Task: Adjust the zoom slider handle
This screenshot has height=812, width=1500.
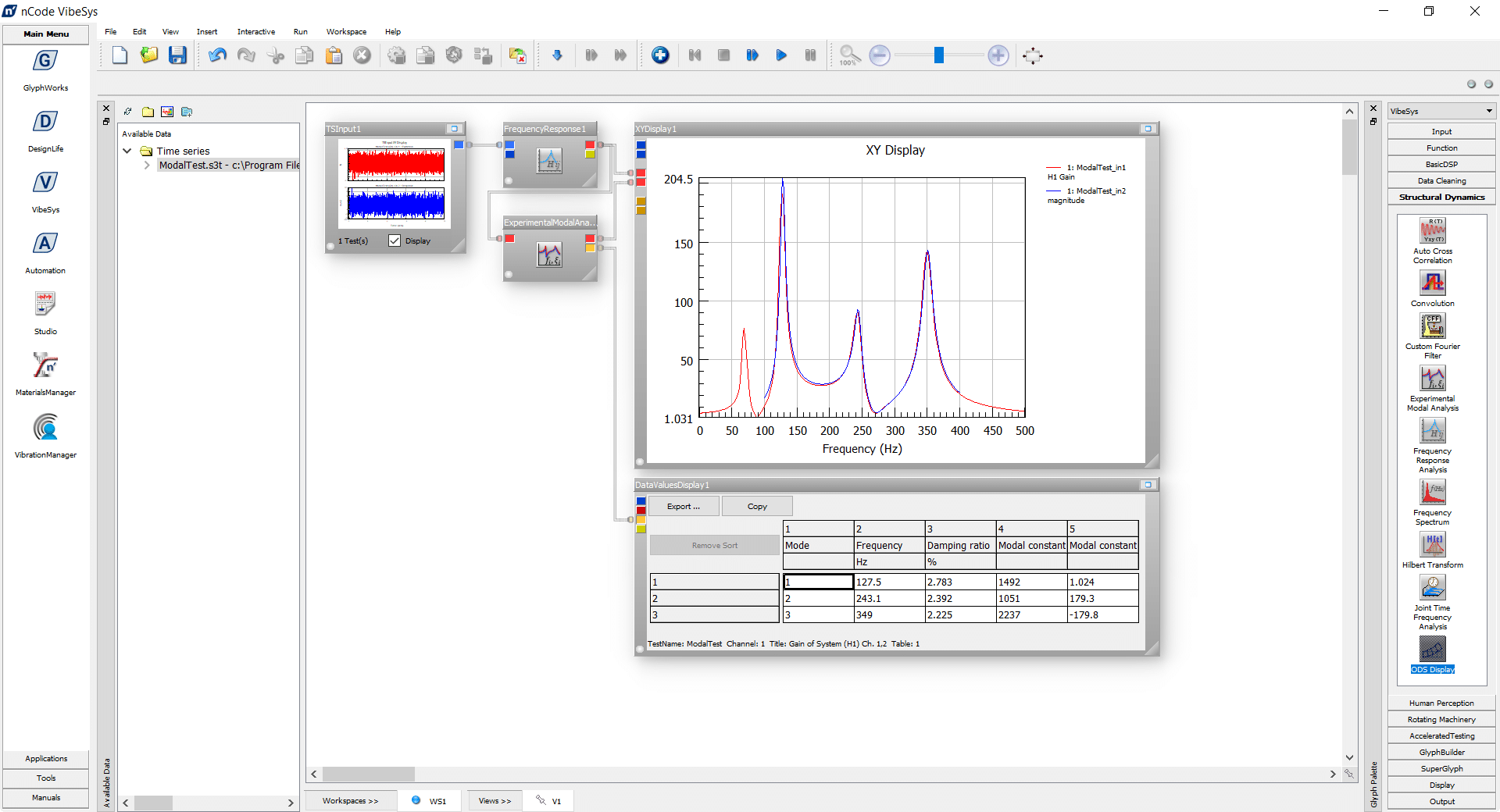Action: coord(939,55)
